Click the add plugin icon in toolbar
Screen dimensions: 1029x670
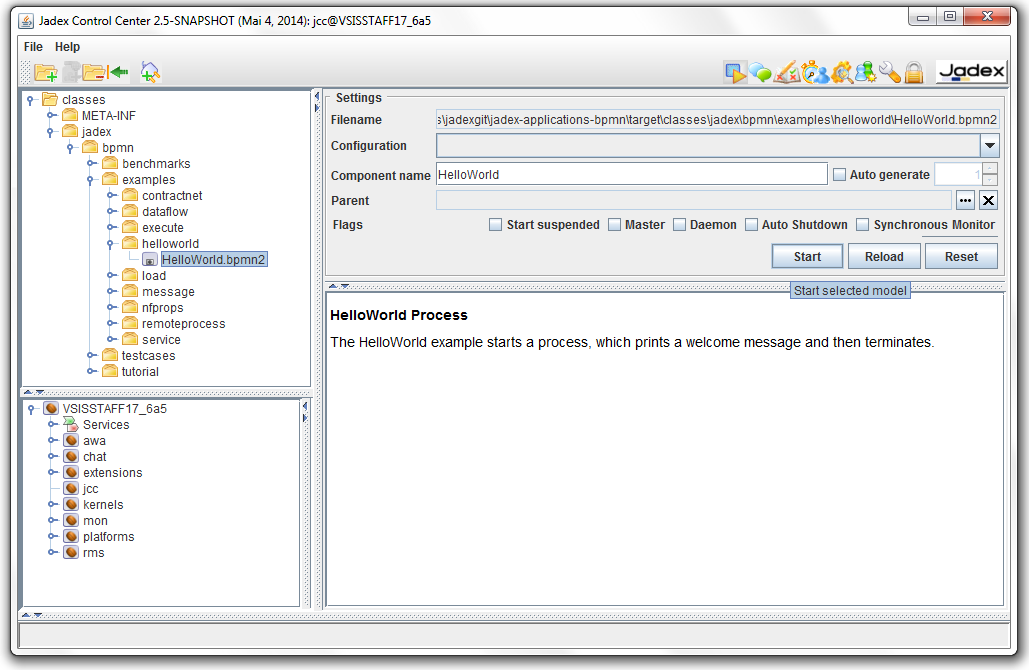point(150,72)
